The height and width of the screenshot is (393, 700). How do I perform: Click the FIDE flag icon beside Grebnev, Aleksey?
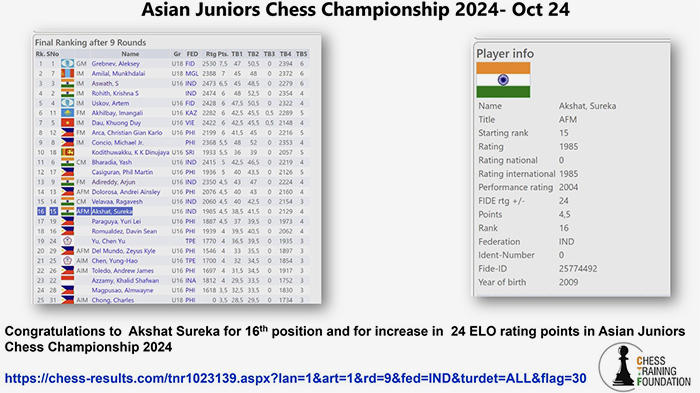pyautogui.click(x=67, y=64)
